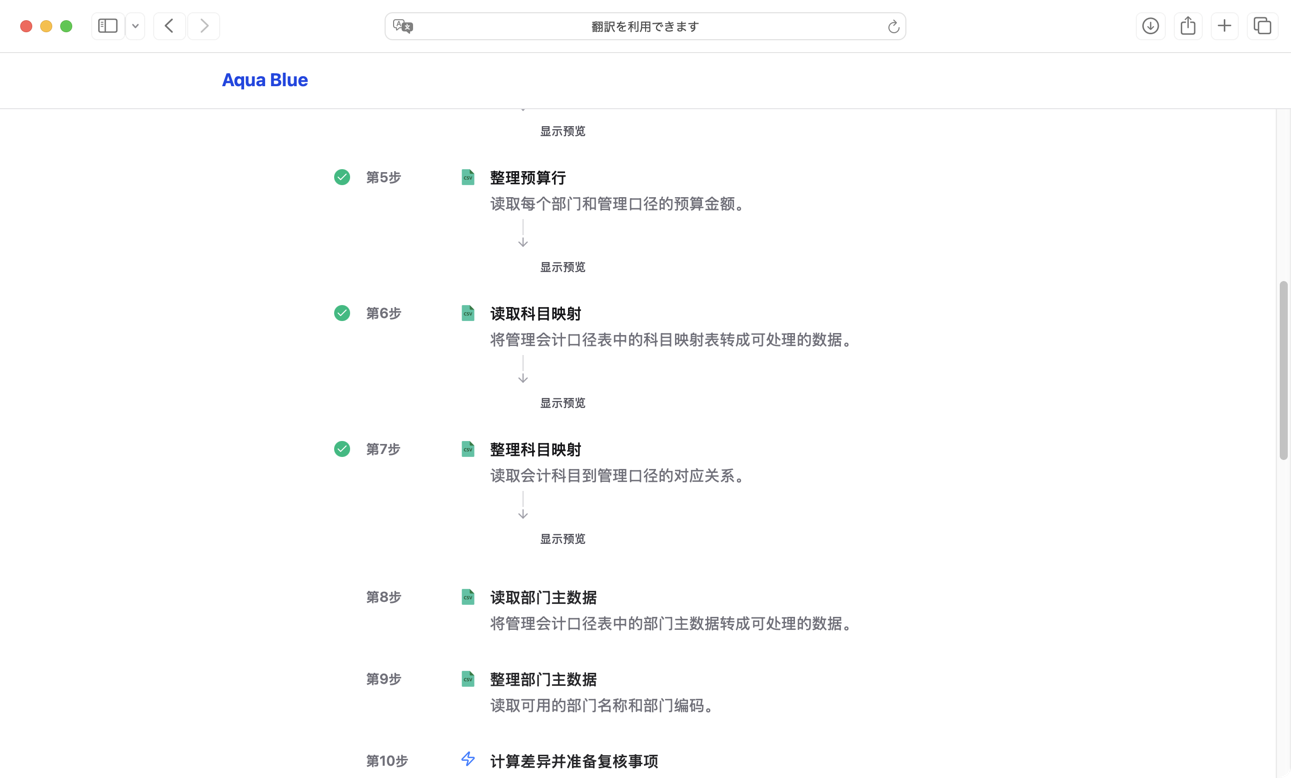Click the green check for 第5步

[342, 177]
